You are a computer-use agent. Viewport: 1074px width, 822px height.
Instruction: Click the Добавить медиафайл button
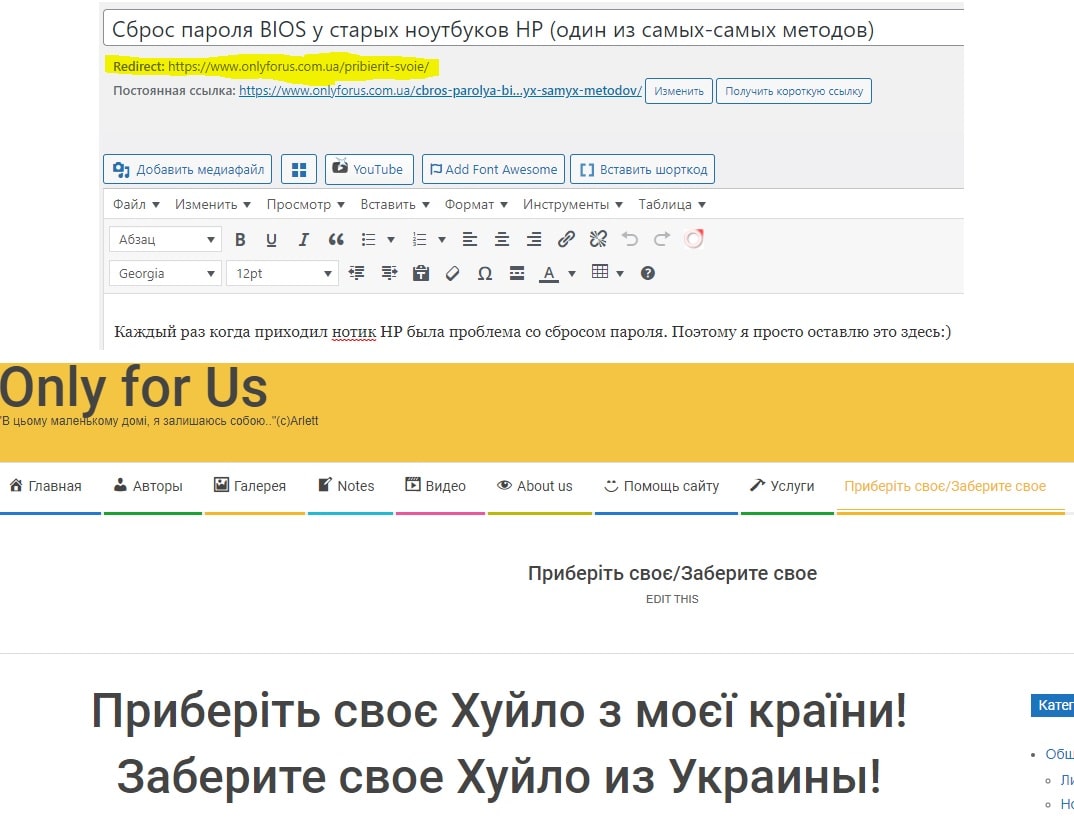click(189, 169)
